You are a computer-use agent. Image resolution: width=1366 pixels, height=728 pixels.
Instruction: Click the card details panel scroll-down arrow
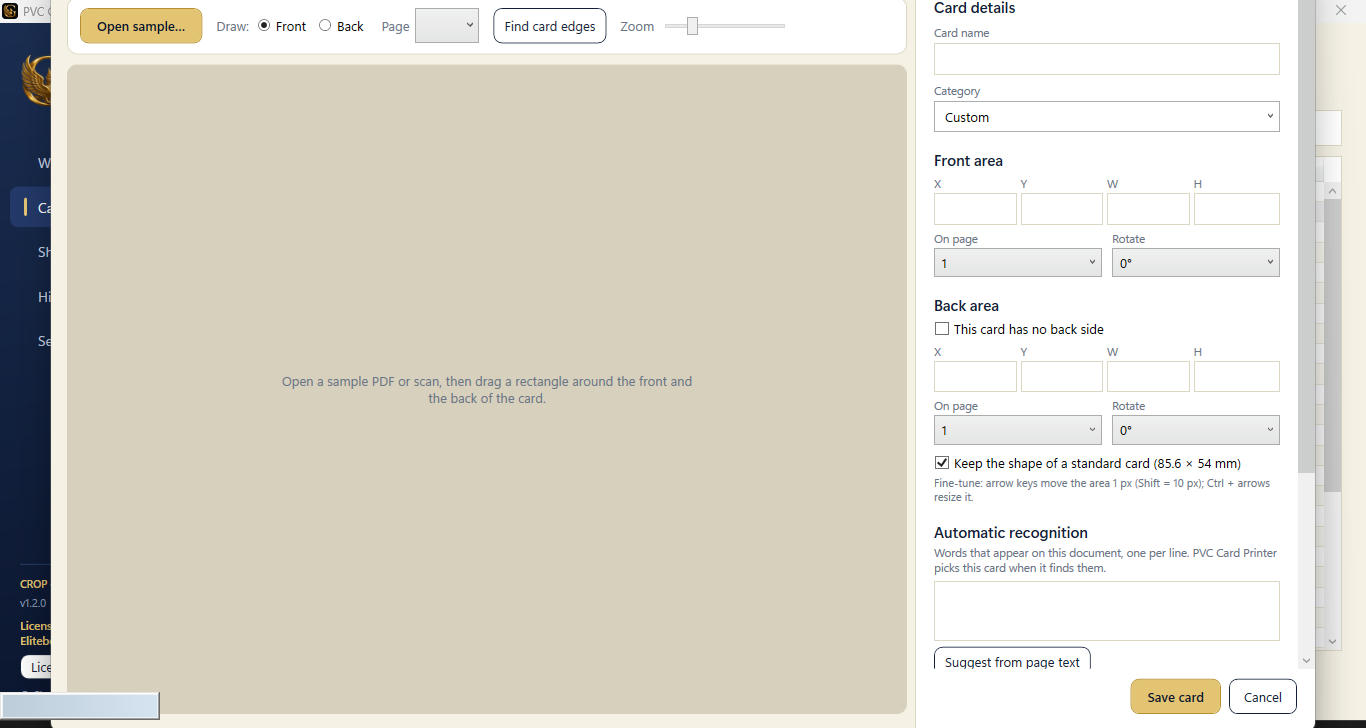[1306, 661]
